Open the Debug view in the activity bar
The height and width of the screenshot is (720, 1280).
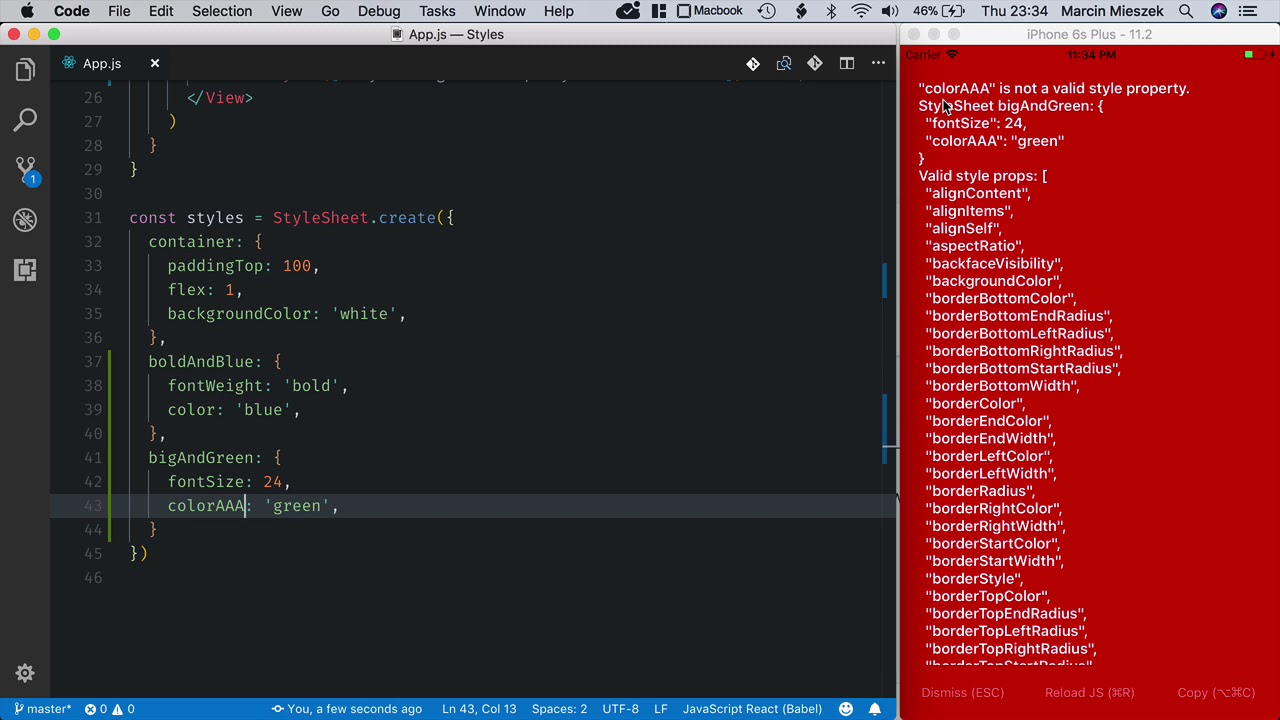tap(25, 220)
